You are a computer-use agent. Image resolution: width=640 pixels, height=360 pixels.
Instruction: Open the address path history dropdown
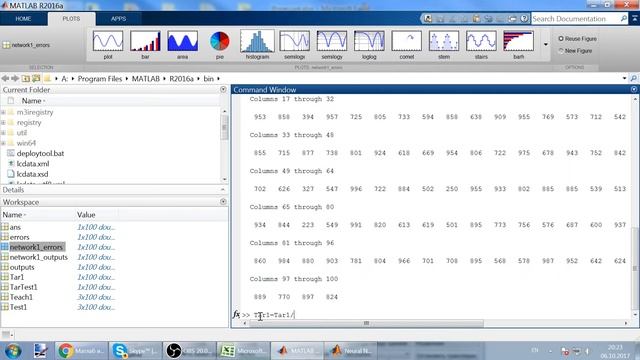point(624,78)
